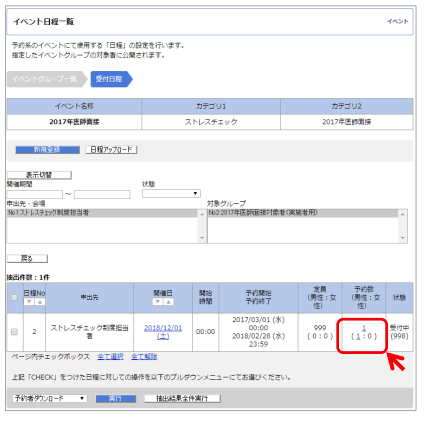Select the 受付日程 breadcrumb step

pos(110,79)
